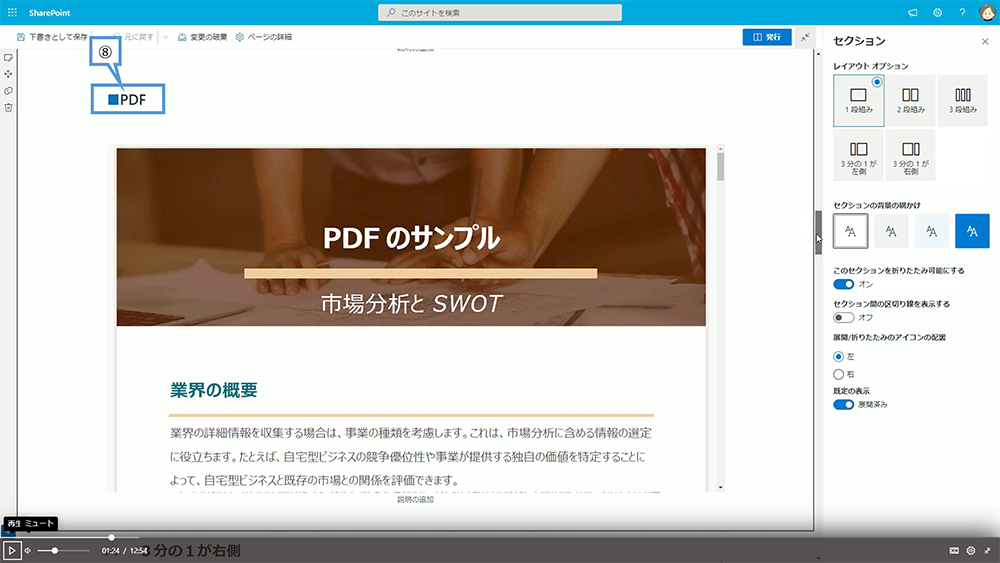Select the 右 icon alignment radio
1000x563 pixels.
pos(839,374)
